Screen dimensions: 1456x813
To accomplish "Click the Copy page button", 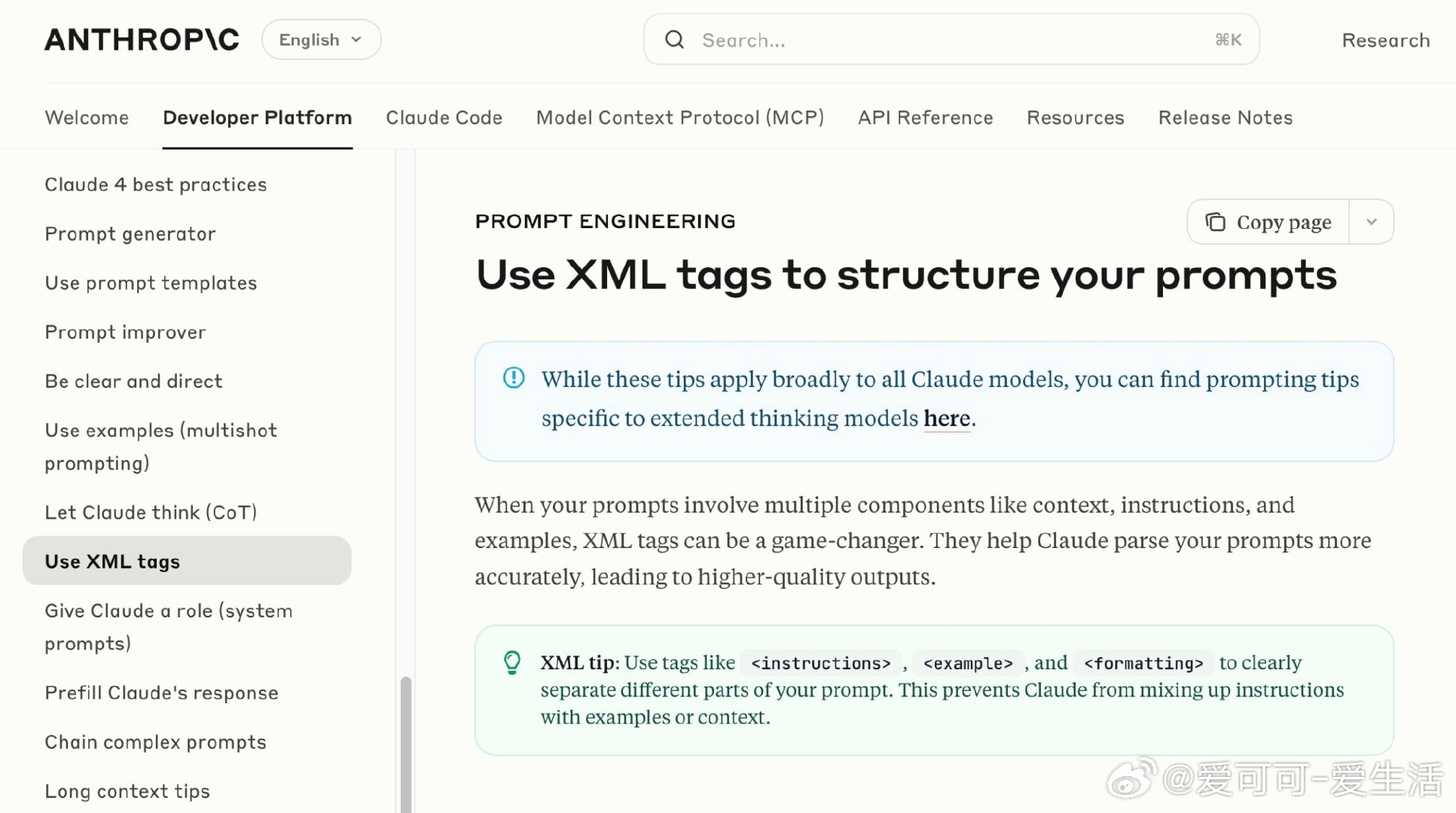I will click(x=1268, y=222).
